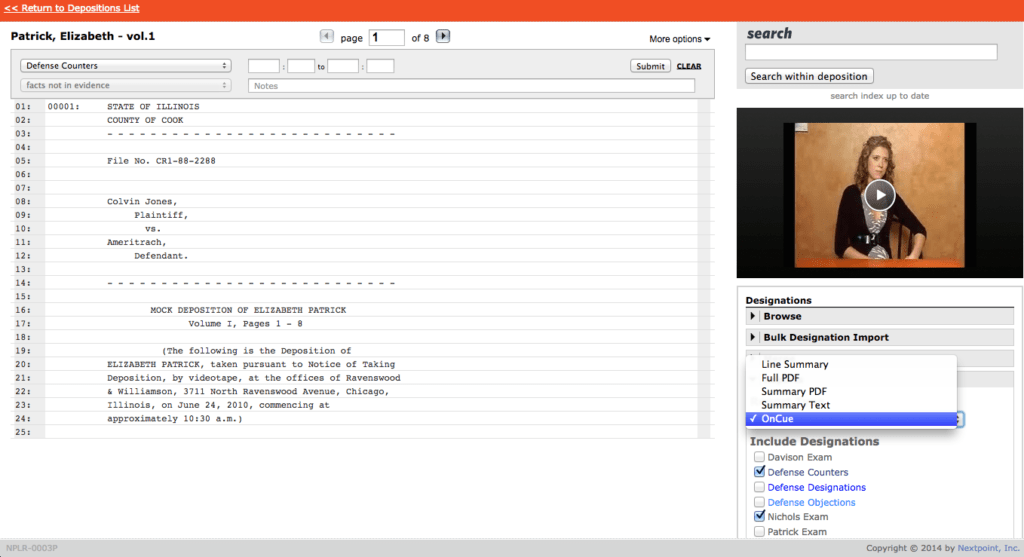Enable the Defense Objections checkbox

[x=760, y=502]
